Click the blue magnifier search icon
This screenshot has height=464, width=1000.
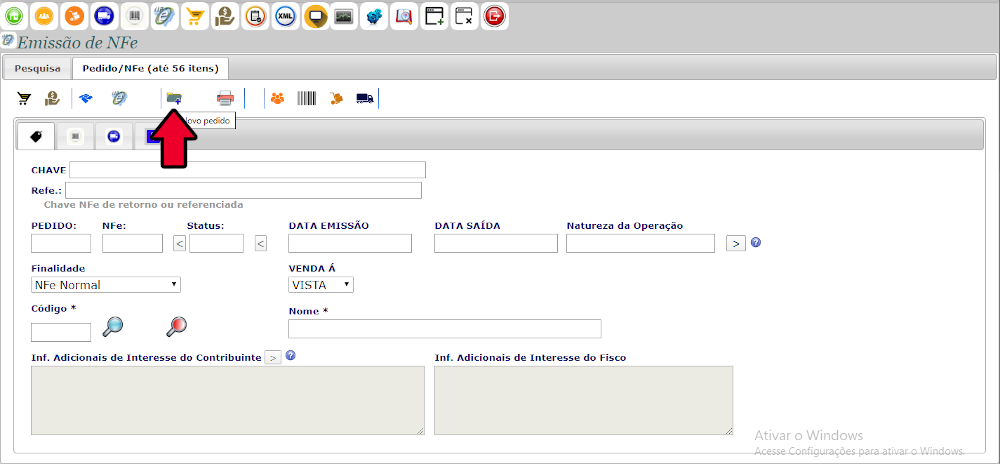[113, 325]
